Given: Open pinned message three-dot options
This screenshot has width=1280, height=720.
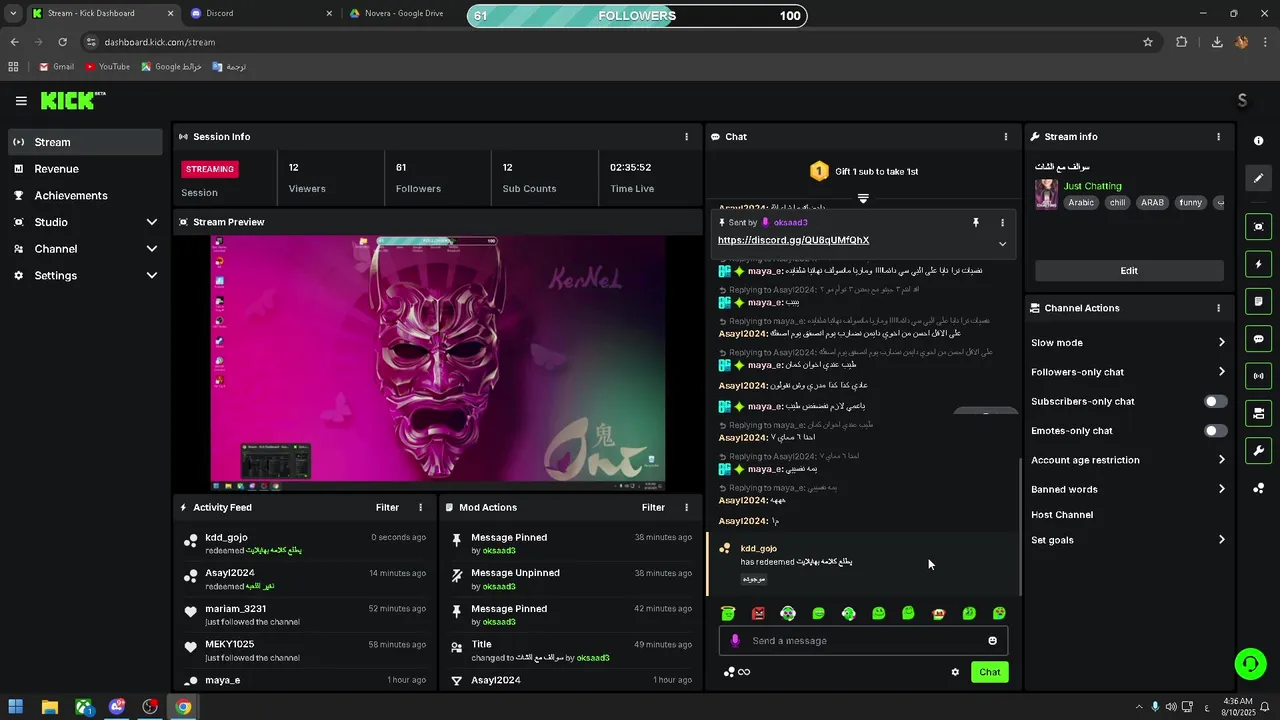Looking at the screenshot, I should click(x=1002, y=223).
